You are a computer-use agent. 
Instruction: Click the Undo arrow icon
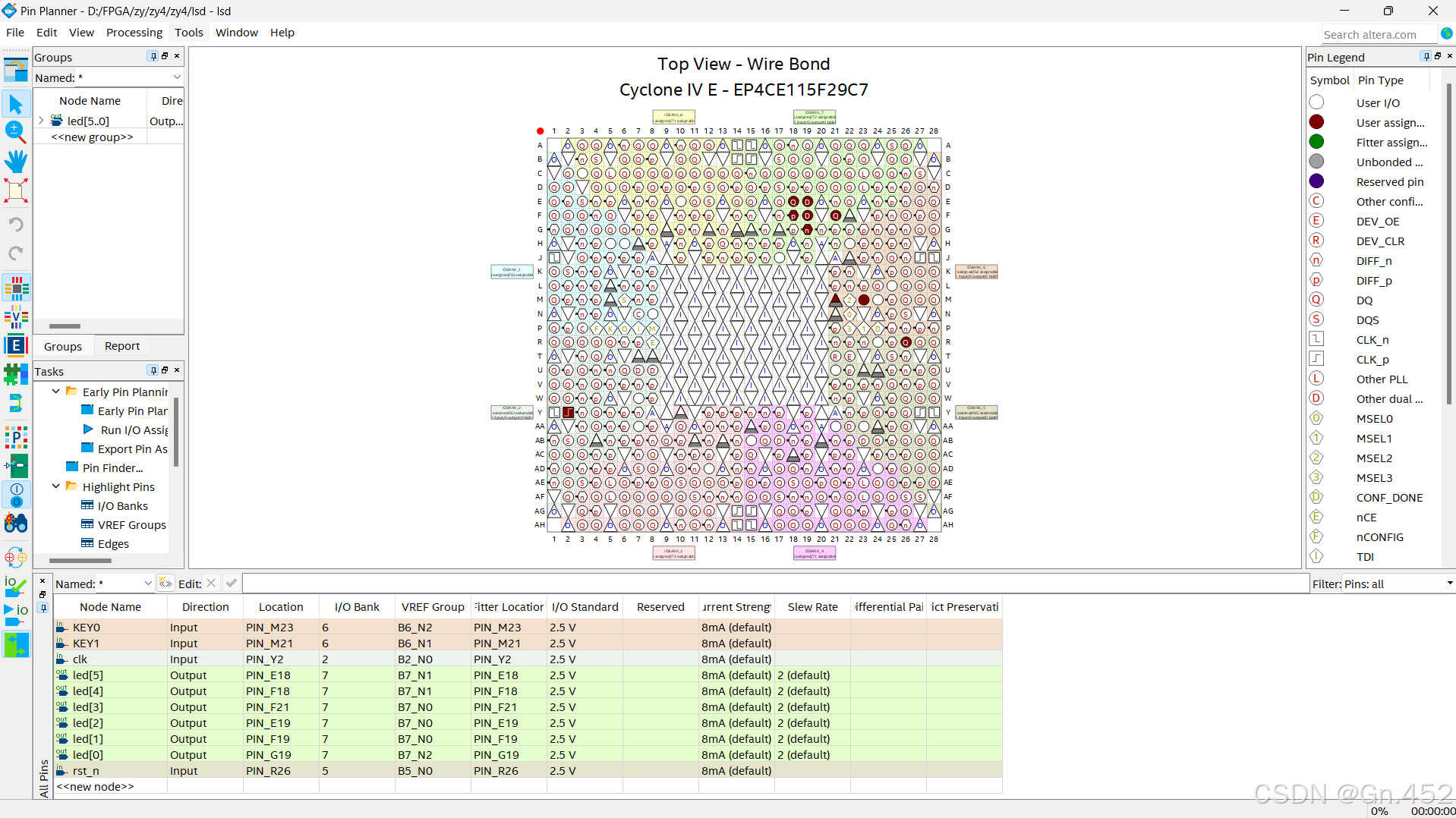point(16,225)
